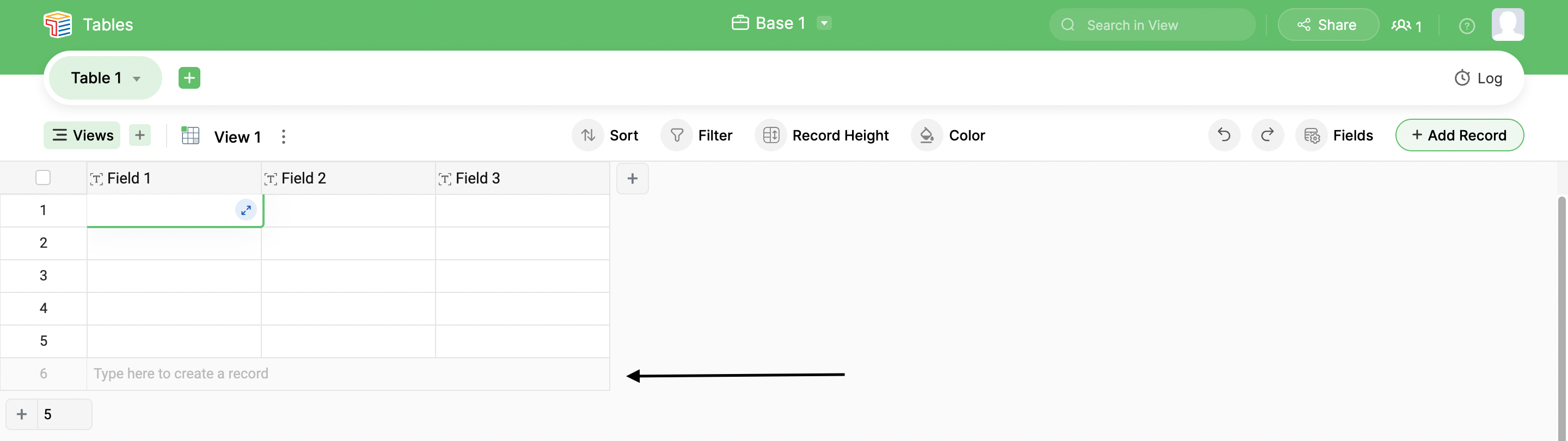Click the green add table plus icon
The image size is (1568, 441).
point(189,78)
